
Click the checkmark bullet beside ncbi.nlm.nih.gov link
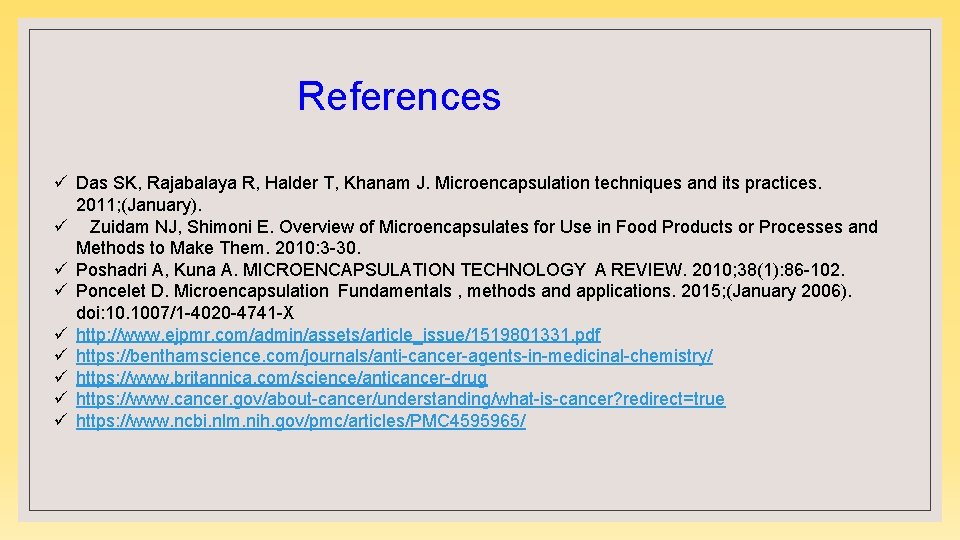click(60, 420)
